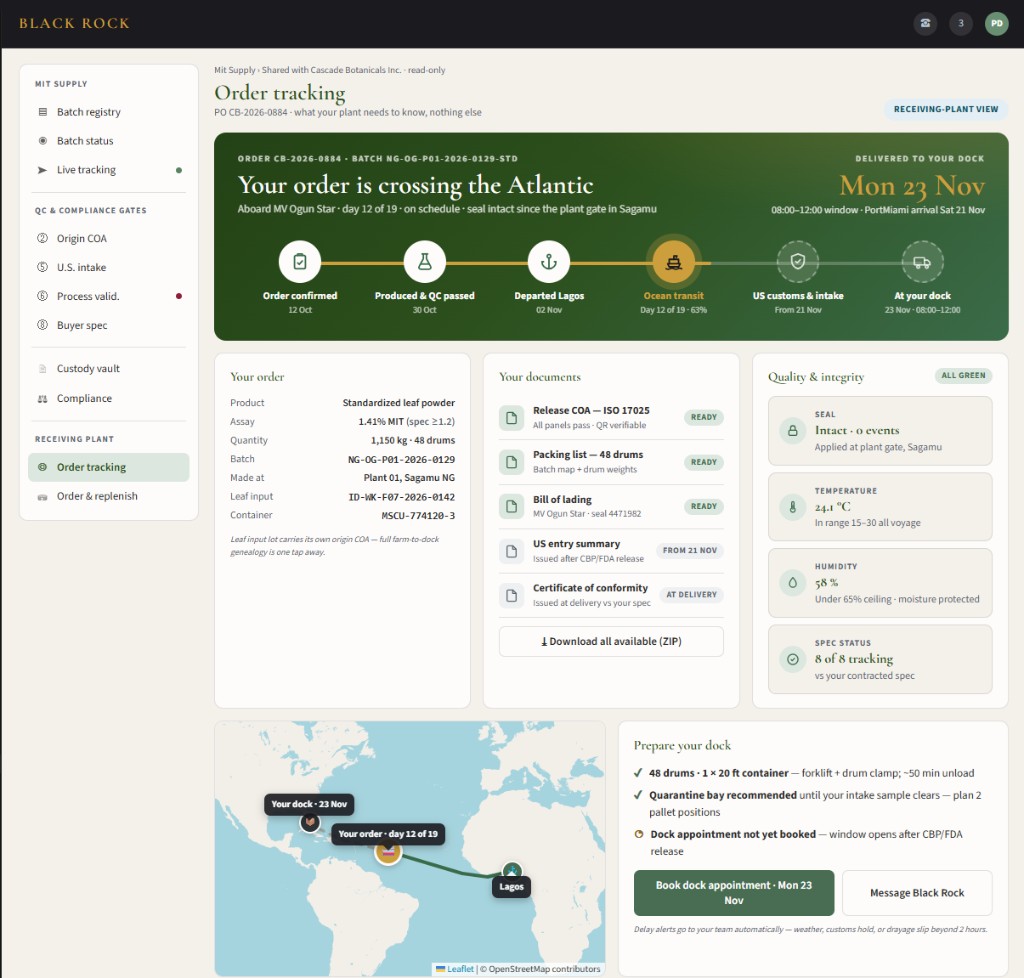
Task: Click Download all available (ZIP)
Action: point(611,641)
